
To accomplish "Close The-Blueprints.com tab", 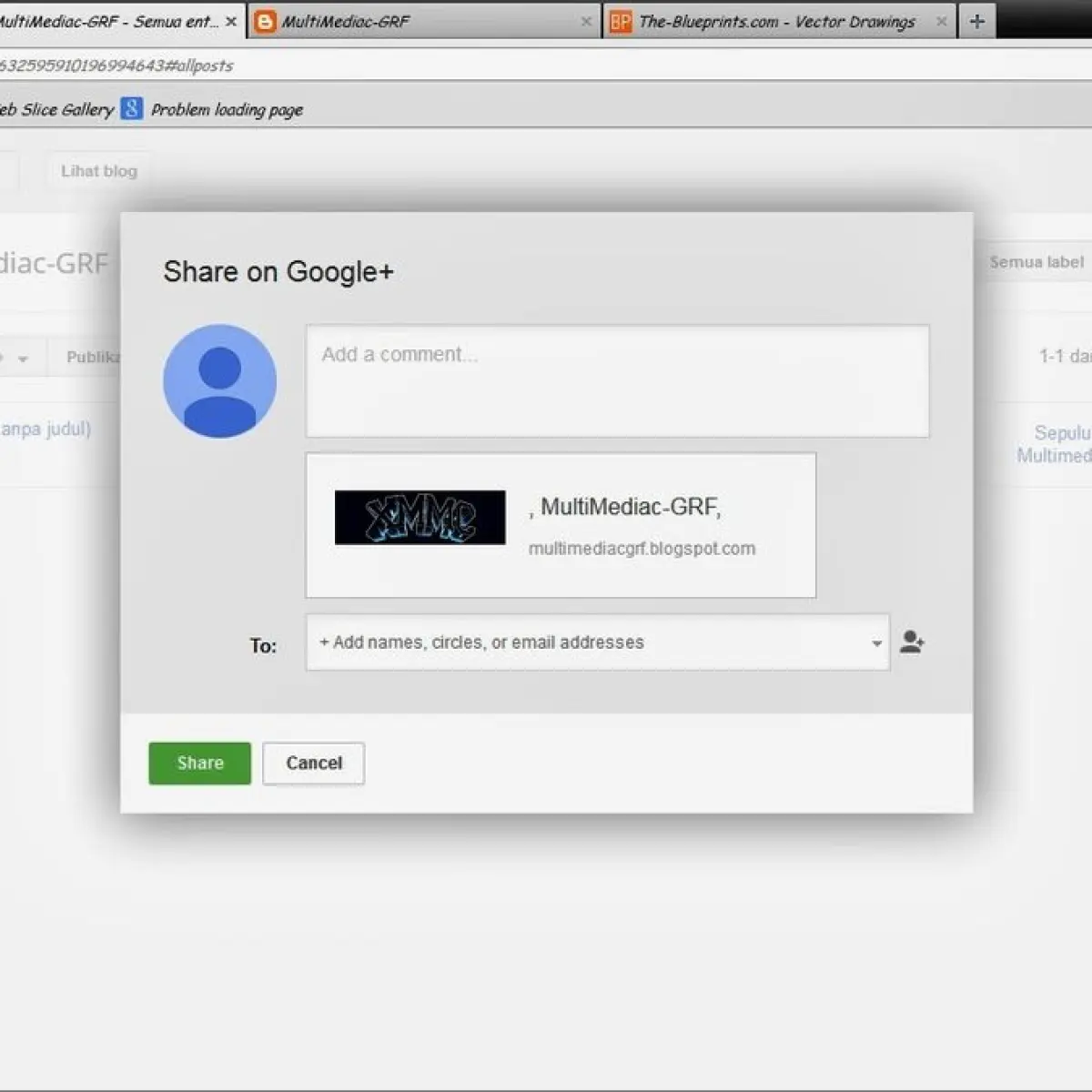I will tap(941, 21).
